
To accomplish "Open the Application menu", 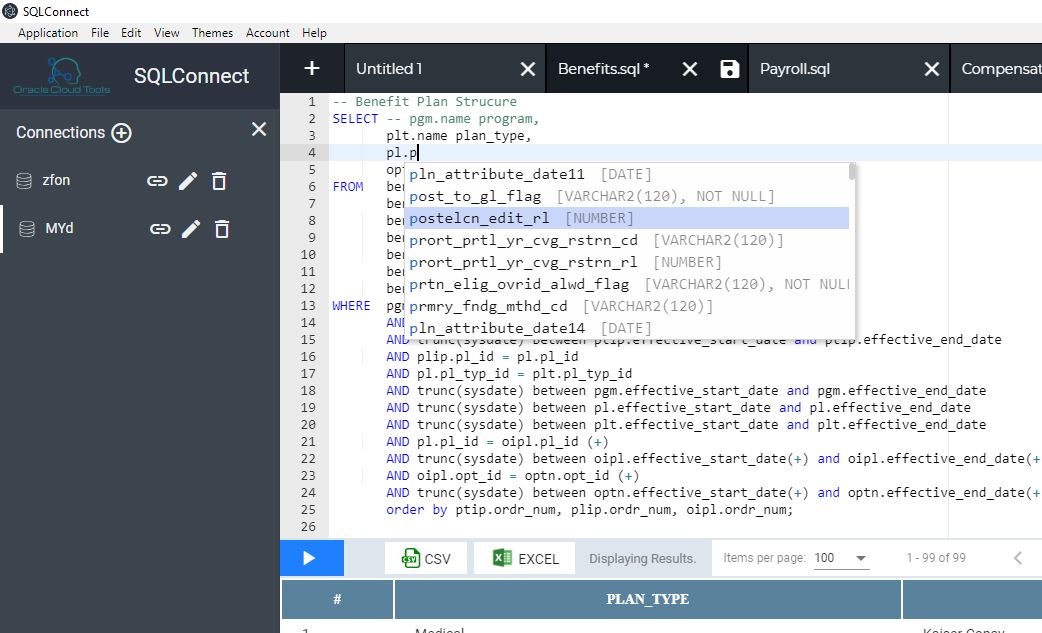I will (48, 33).
